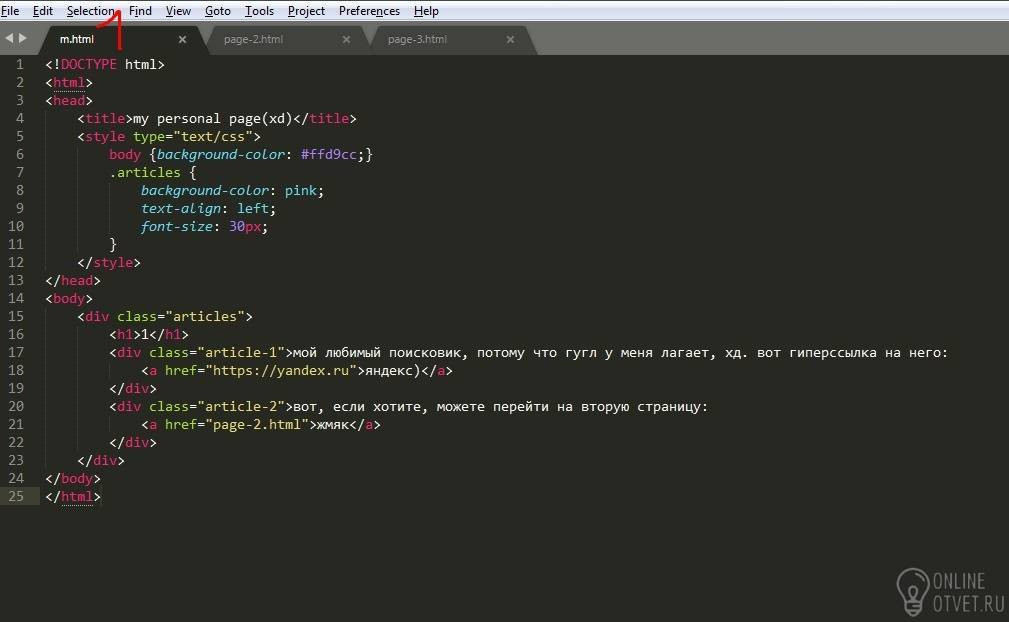Open the Find menu
The width and height of the screenshot is (1009, 622).
coord(140,11)
